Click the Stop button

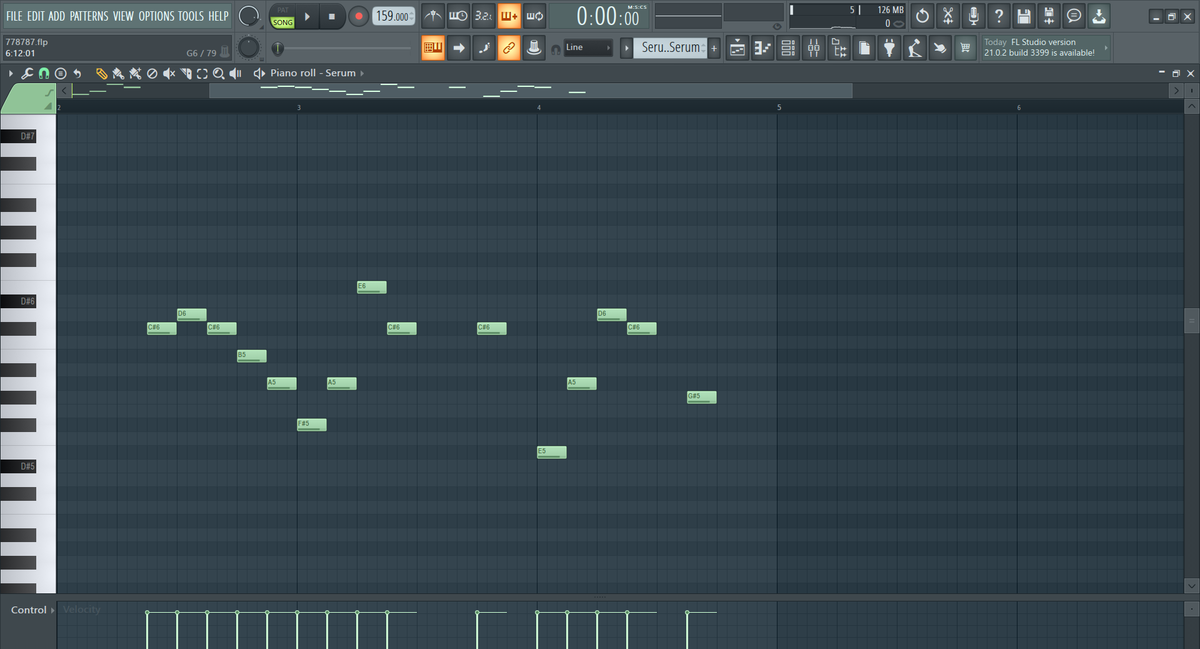coord(332,16)
